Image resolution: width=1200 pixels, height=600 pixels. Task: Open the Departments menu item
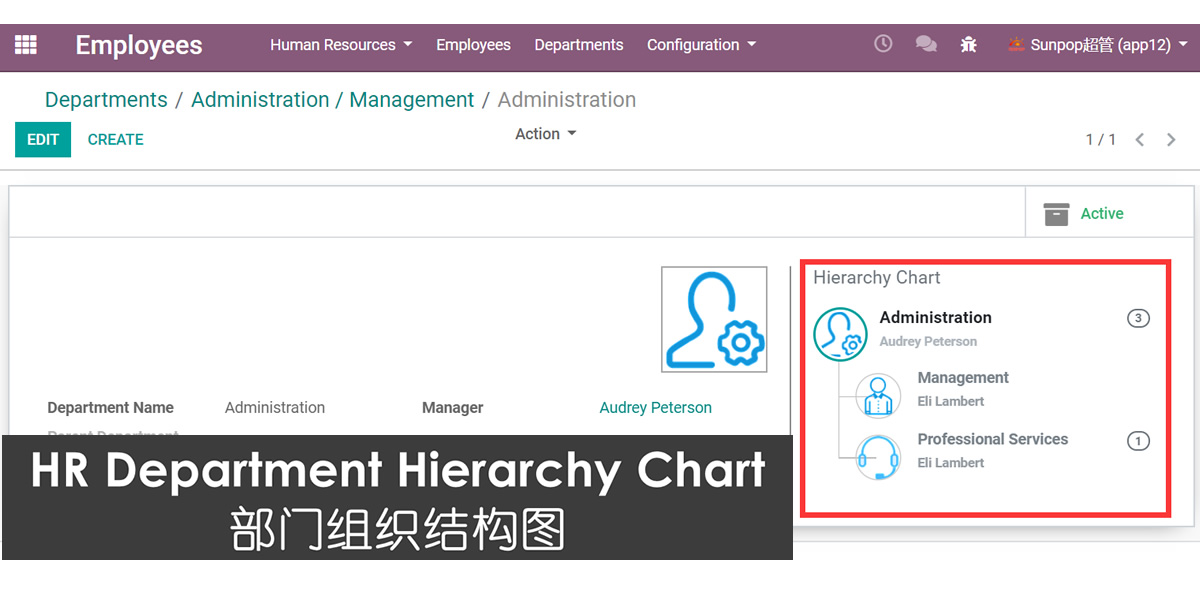[x=579, y=45]
